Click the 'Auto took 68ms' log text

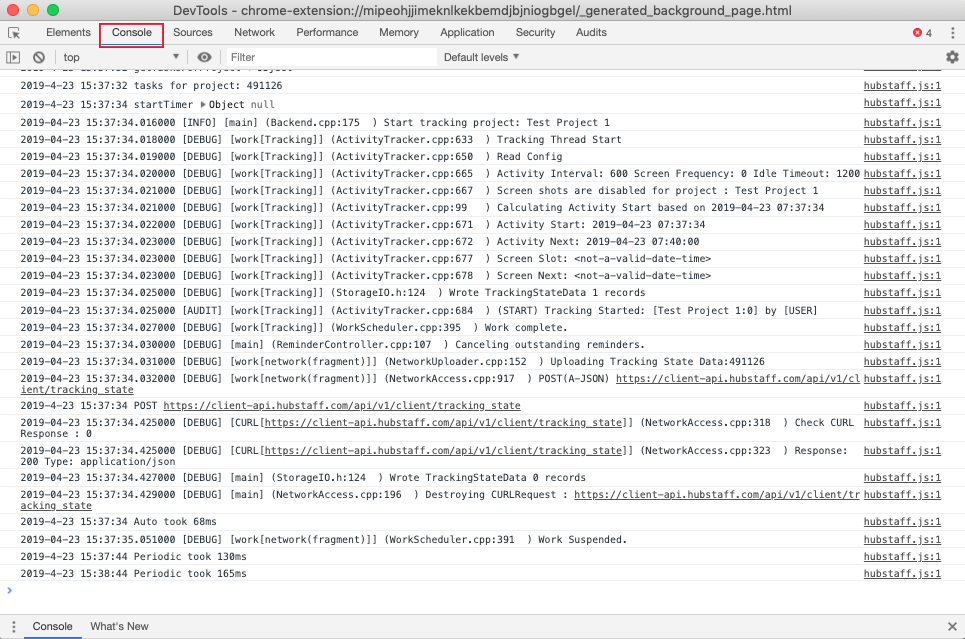pos(175,522)
